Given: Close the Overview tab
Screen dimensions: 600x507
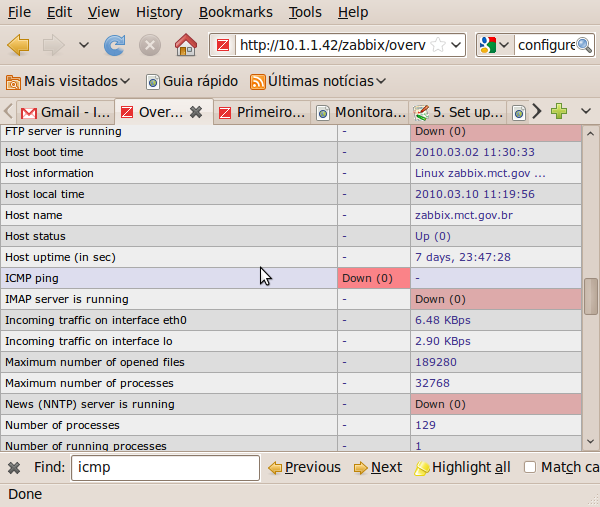Looking at the screenshot, I should click(x=196, y=112).
